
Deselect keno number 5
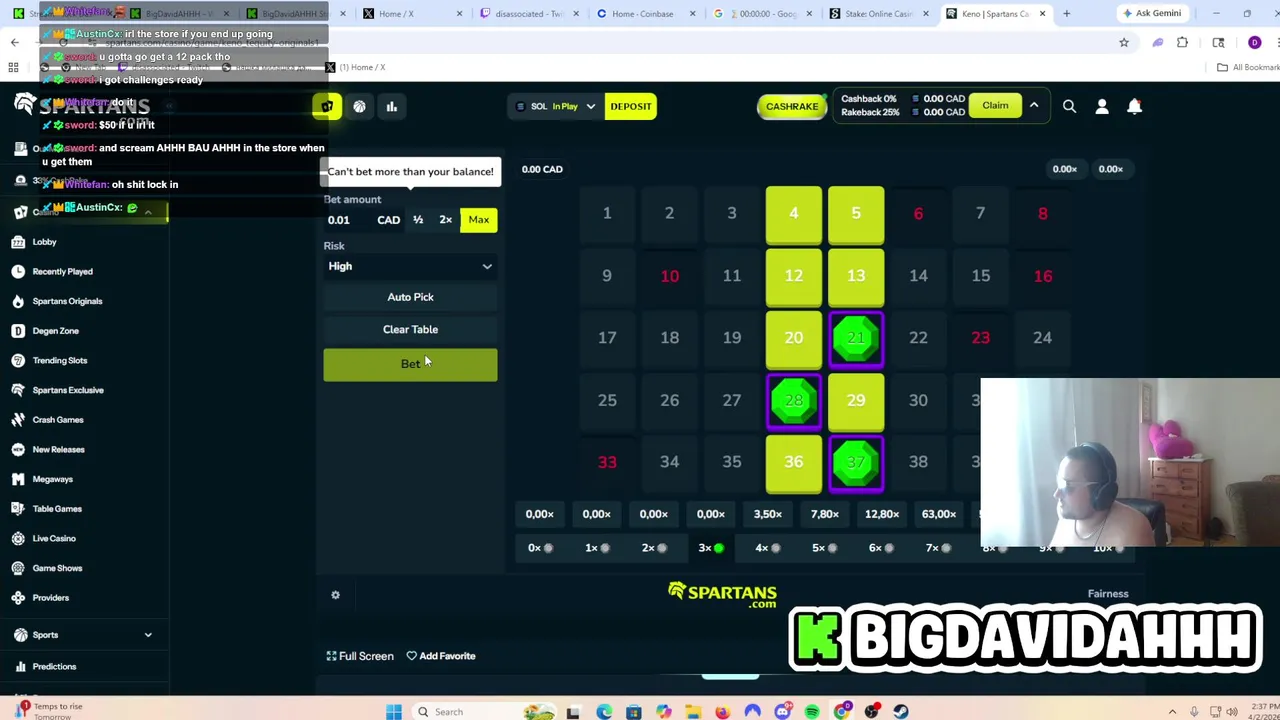pyautogui.click(x=856, y=214)
